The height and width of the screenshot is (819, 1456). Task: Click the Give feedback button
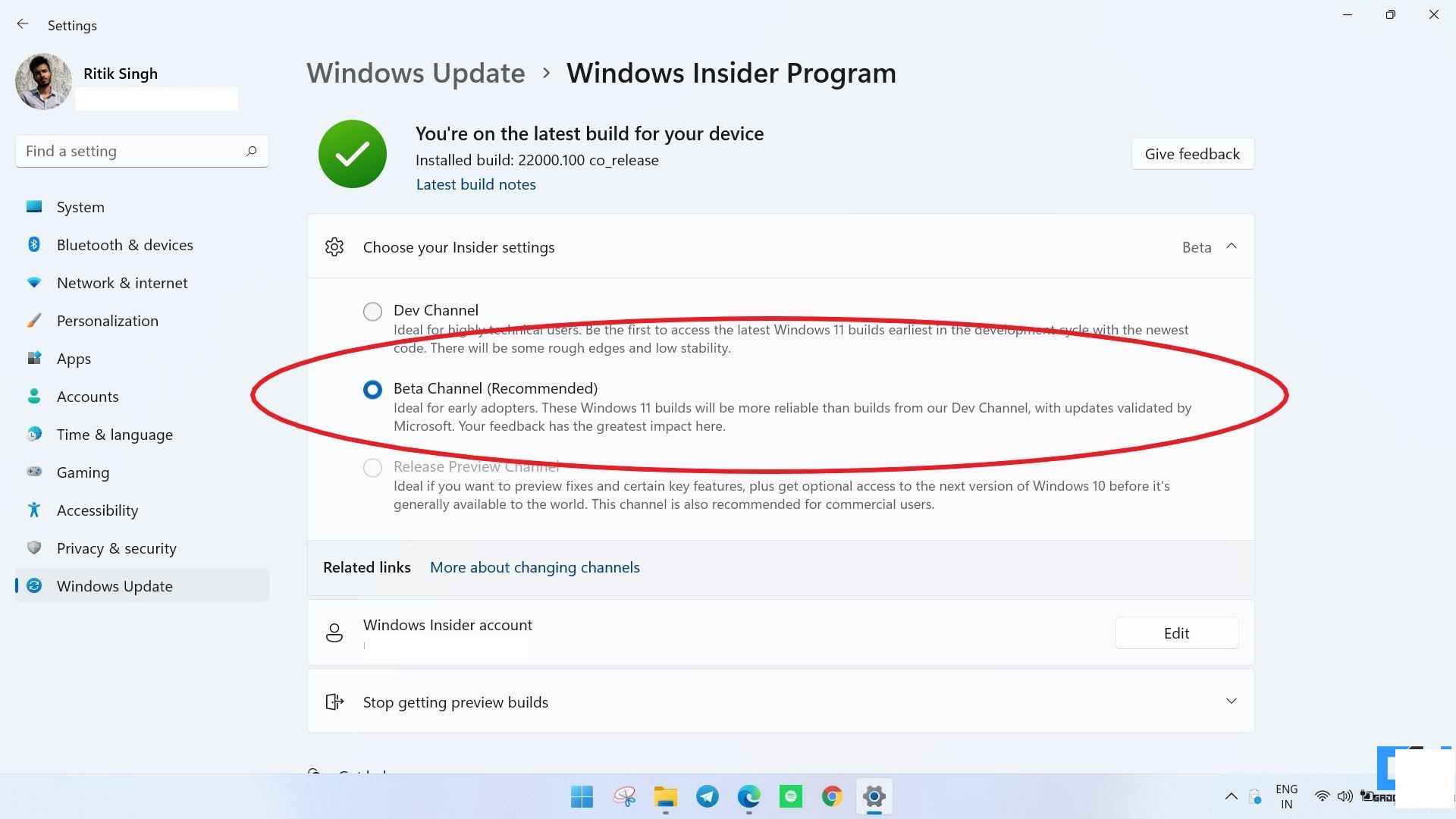pos(1191,153)
